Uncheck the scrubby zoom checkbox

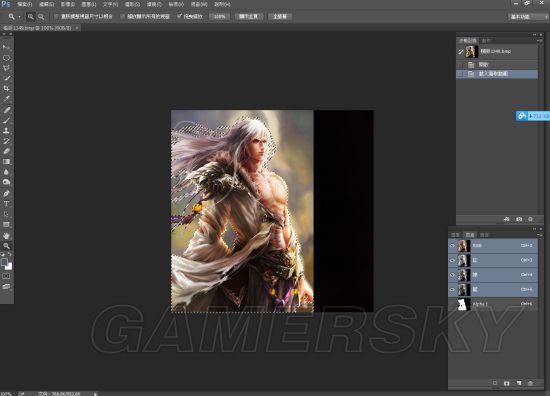[180, 16]
